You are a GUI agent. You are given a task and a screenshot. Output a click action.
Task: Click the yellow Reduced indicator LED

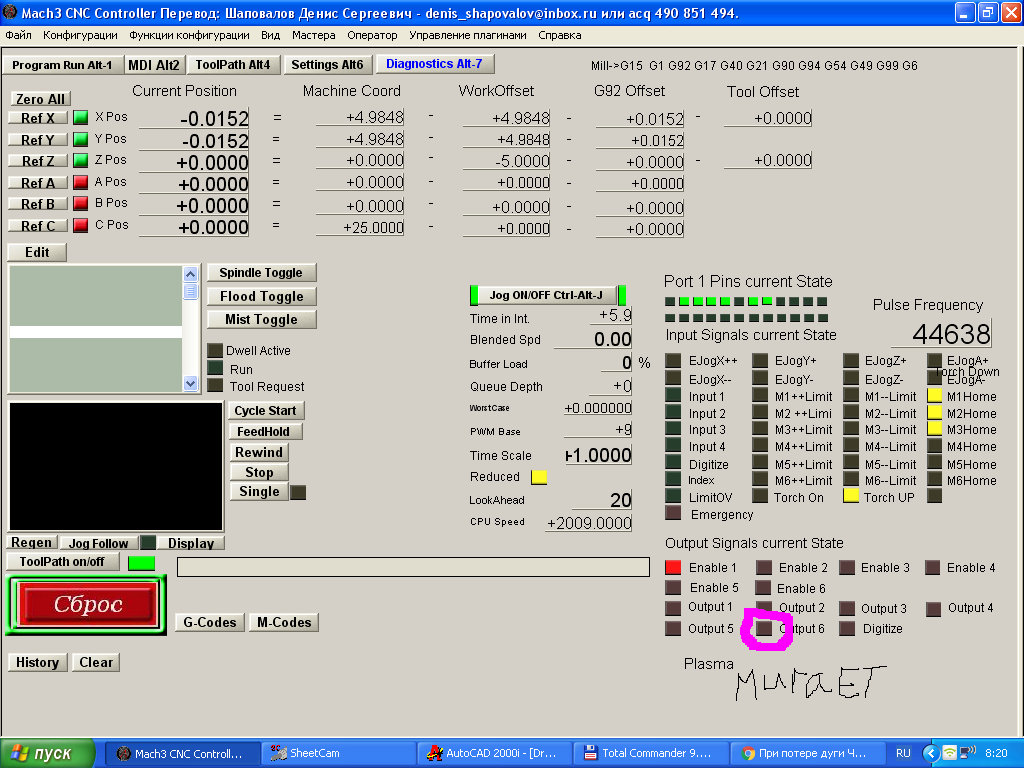coord(539,477)
